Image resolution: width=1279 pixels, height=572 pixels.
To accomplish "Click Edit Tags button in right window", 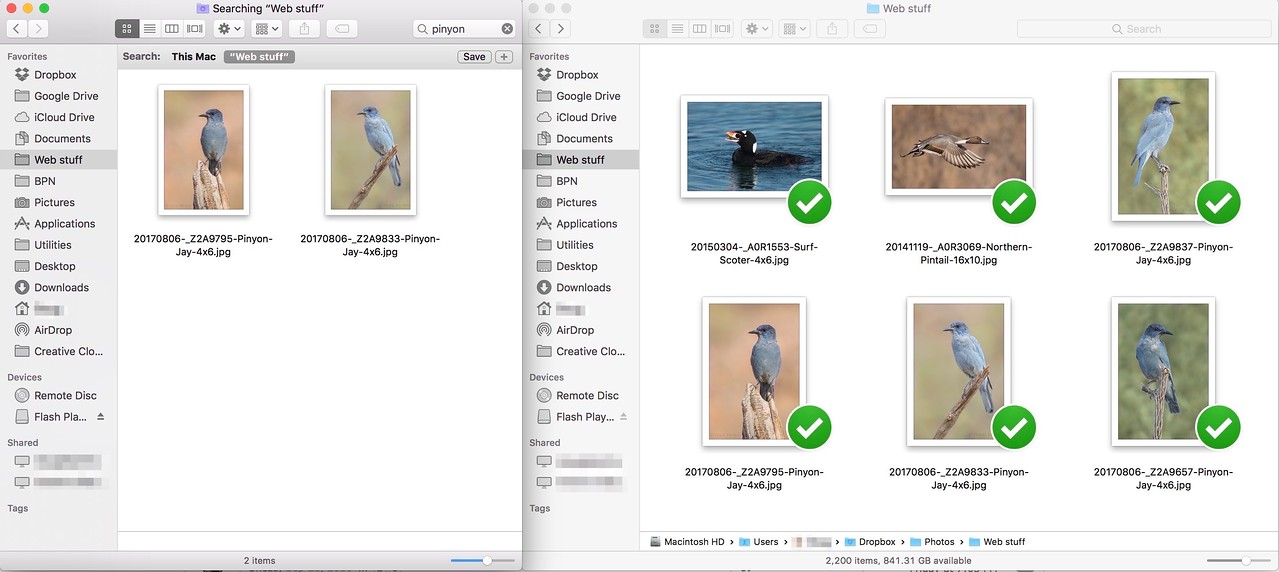I will 869,29.
